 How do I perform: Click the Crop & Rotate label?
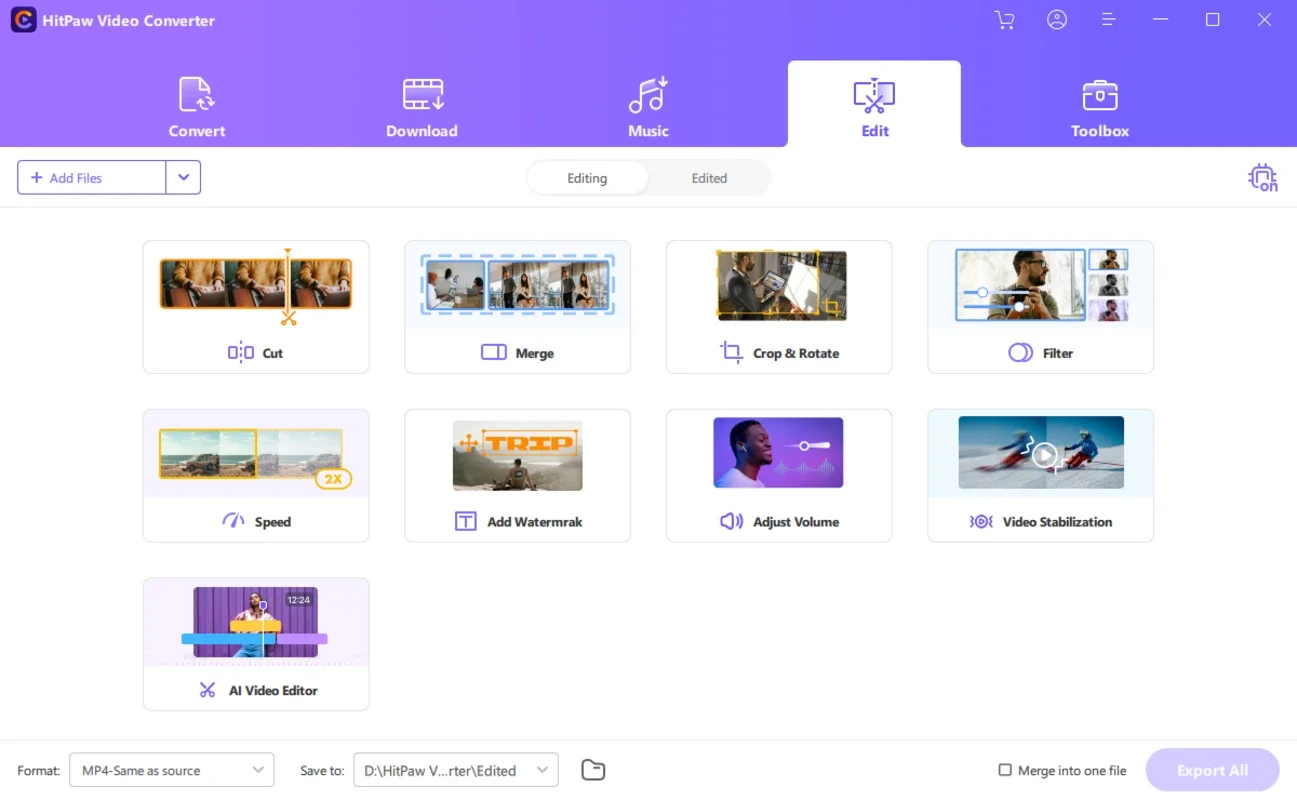[x=796, y=353]
